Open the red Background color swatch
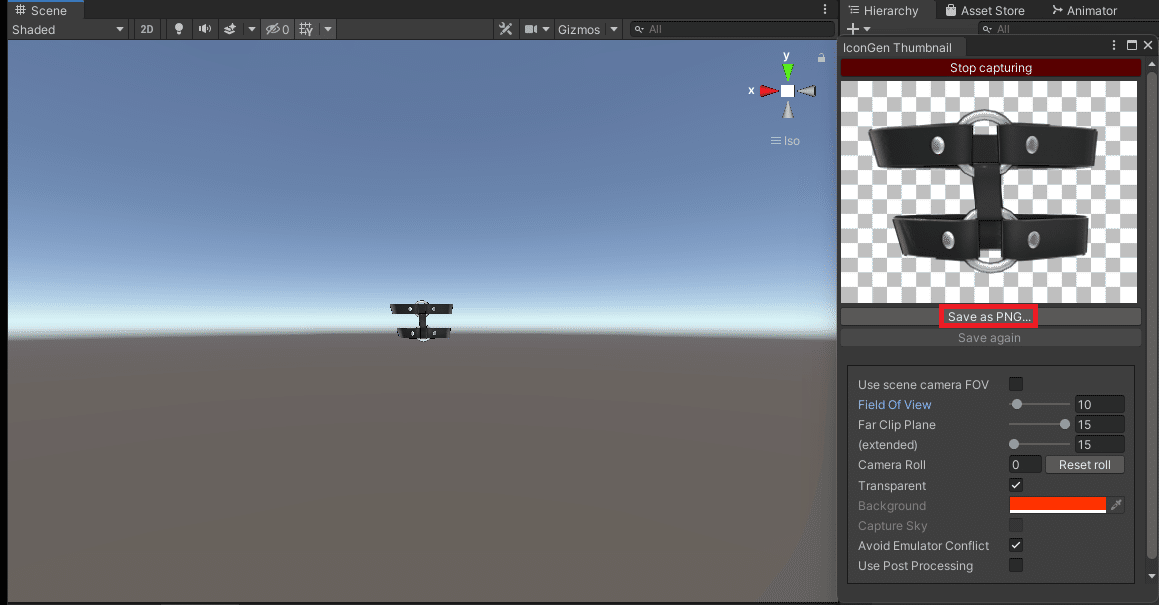The width and height of the screenshot is (1159, 605). click(1058, 504)
